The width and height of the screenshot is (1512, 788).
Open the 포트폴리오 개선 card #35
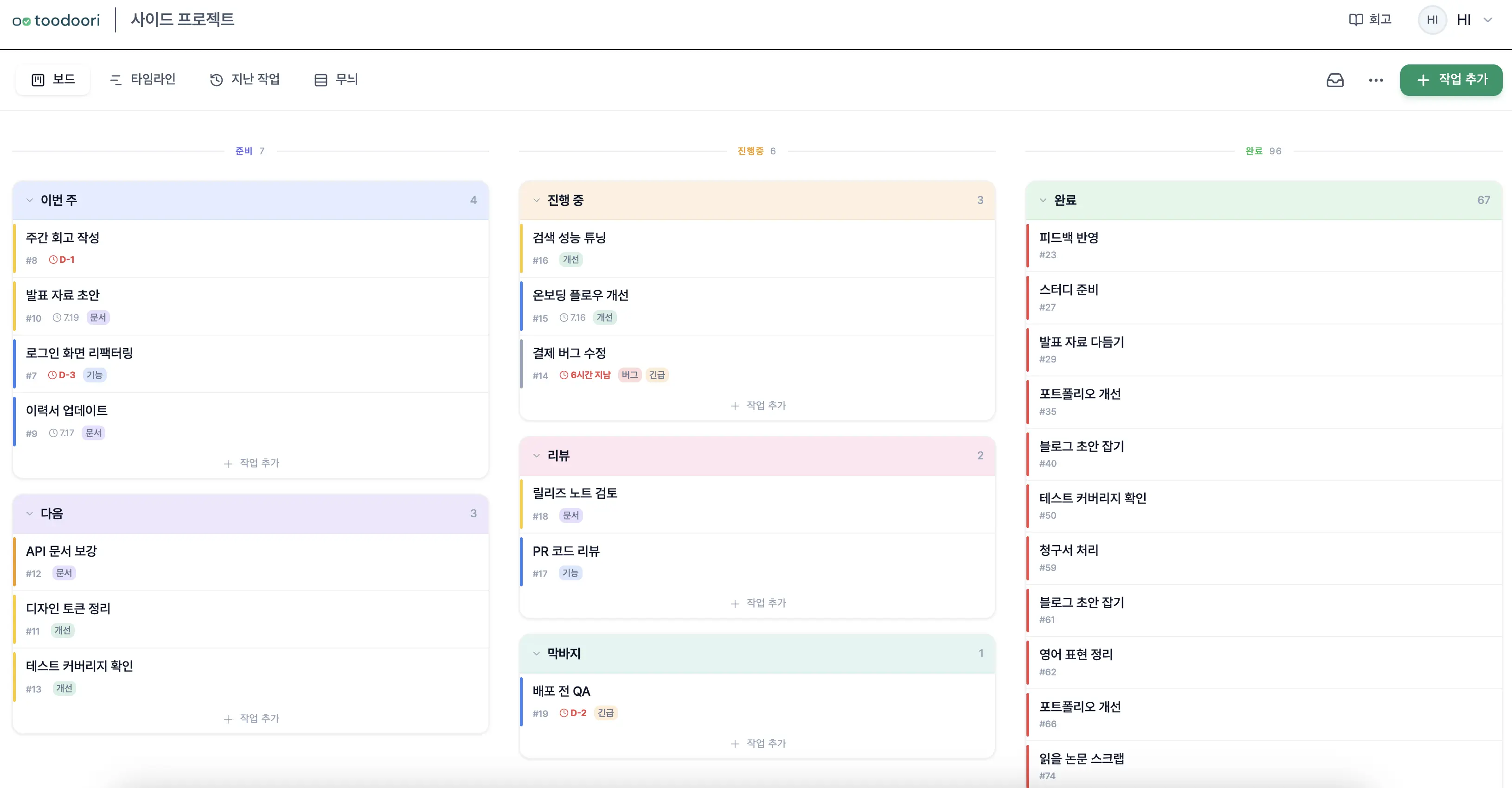1264,402
